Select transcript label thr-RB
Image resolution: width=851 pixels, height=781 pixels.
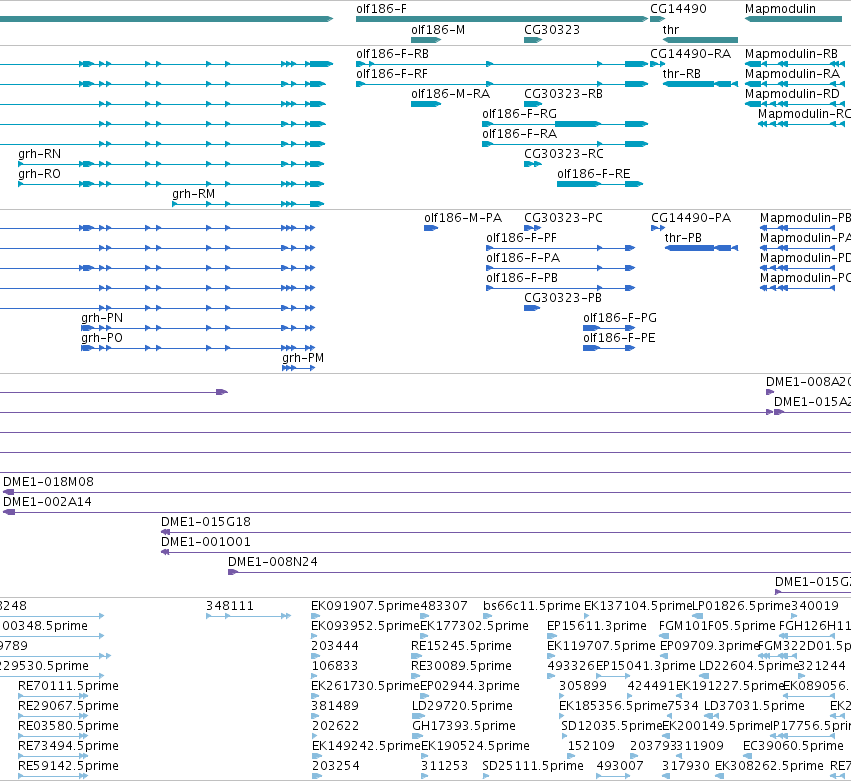tap(682, 74)
